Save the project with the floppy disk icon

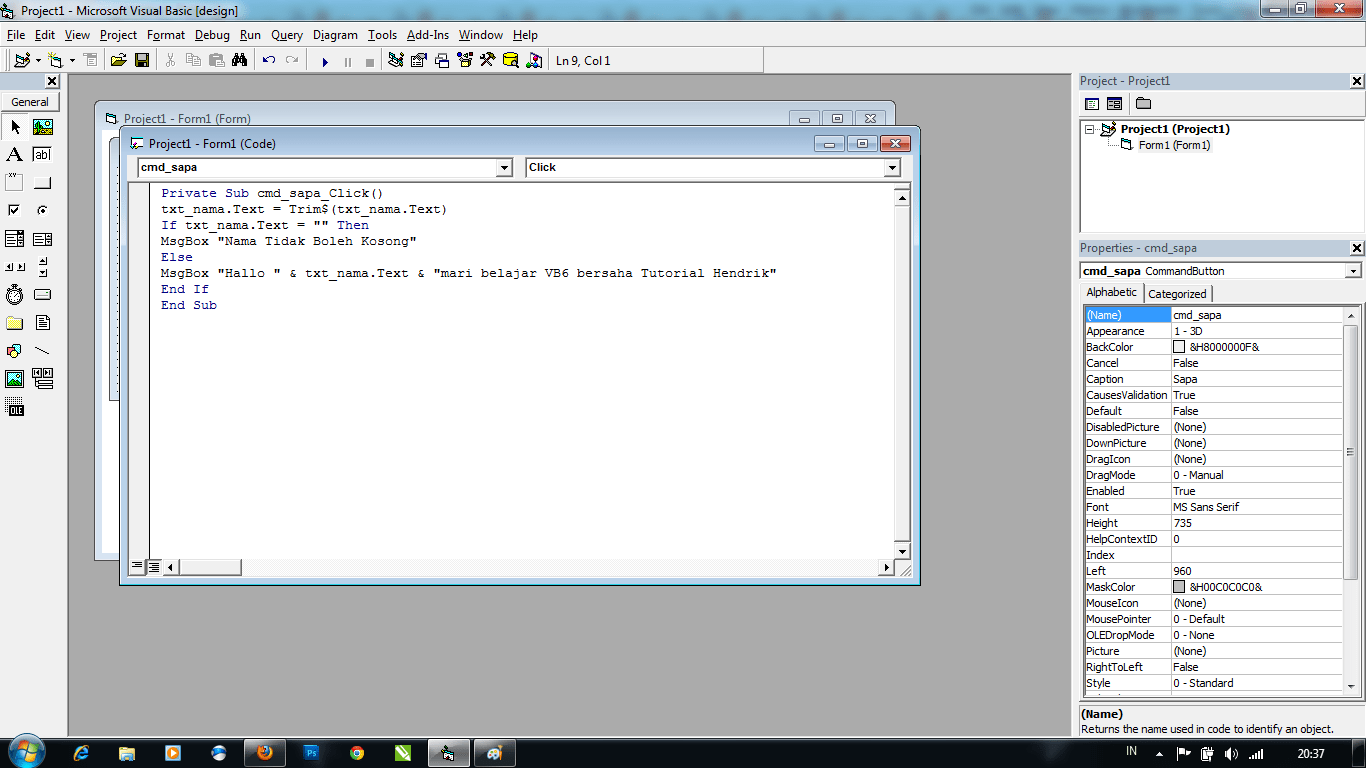(x=142, y=61)
